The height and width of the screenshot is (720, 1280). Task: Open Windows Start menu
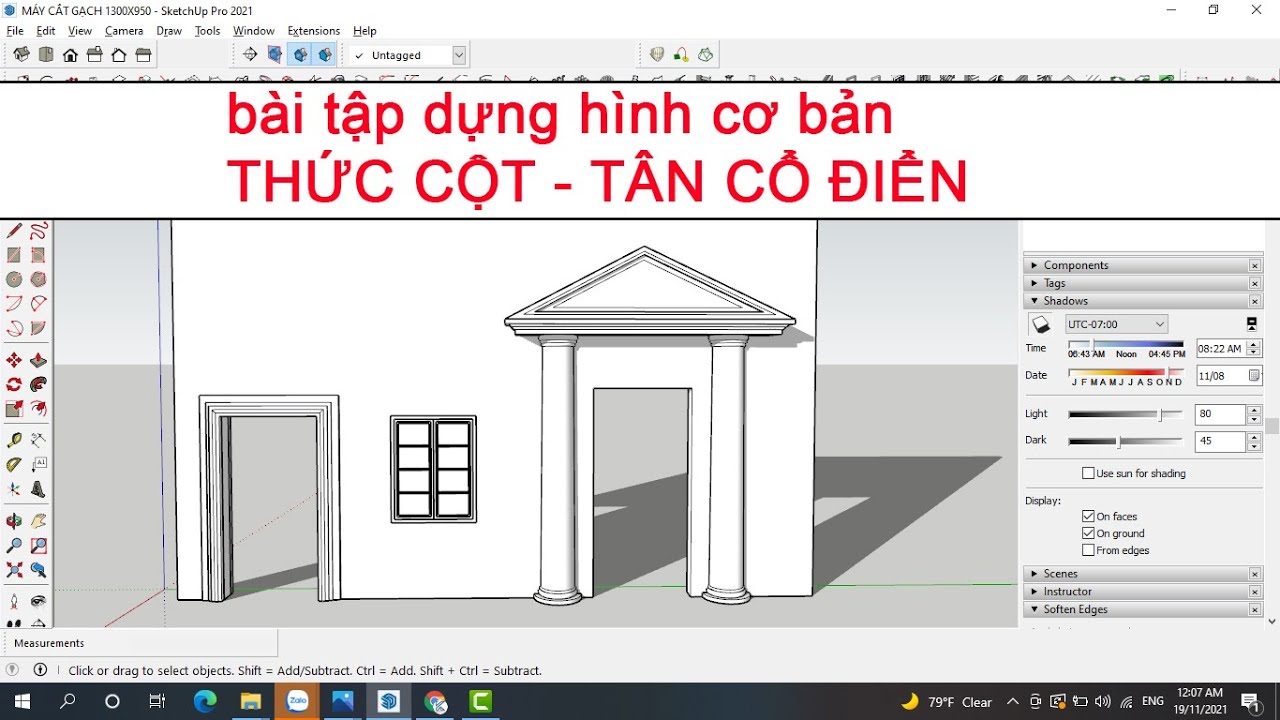(x=21, y=701)
